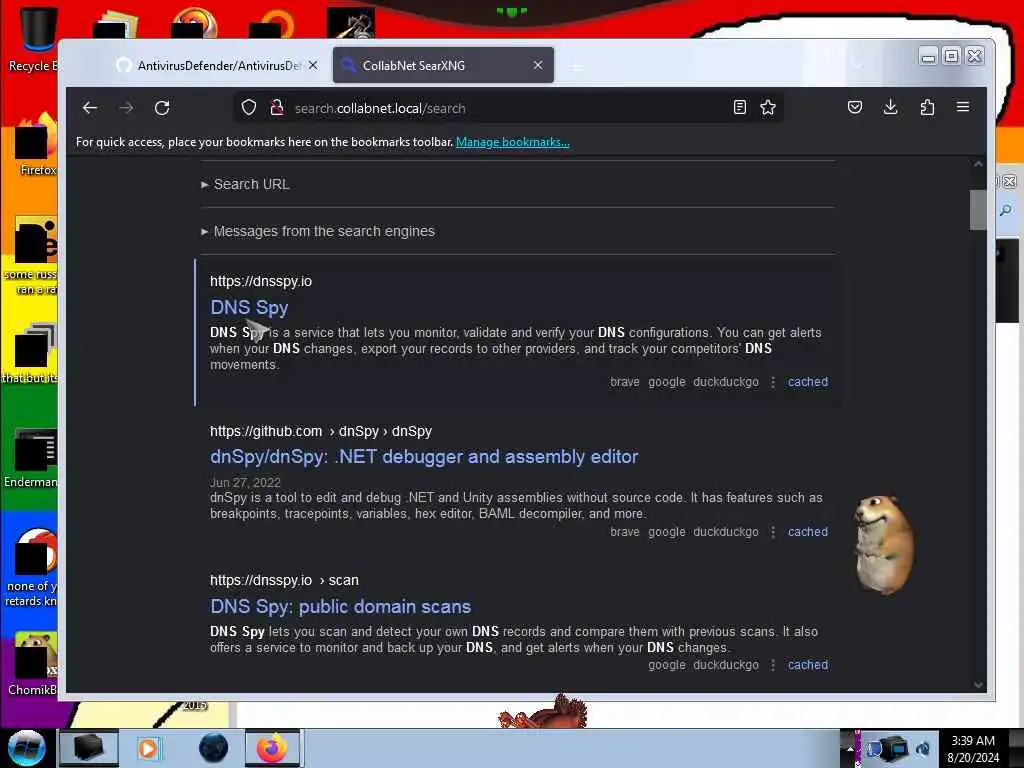Open the Manage bookmarks link
This screenshot has height=768, width=1024.
513,142
